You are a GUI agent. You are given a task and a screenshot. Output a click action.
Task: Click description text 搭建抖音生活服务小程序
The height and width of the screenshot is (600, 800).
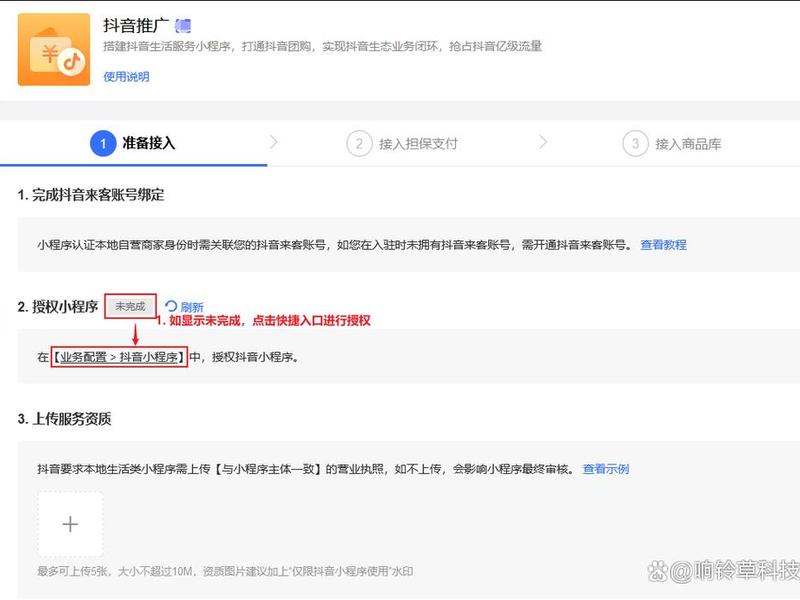click(167, 46)
